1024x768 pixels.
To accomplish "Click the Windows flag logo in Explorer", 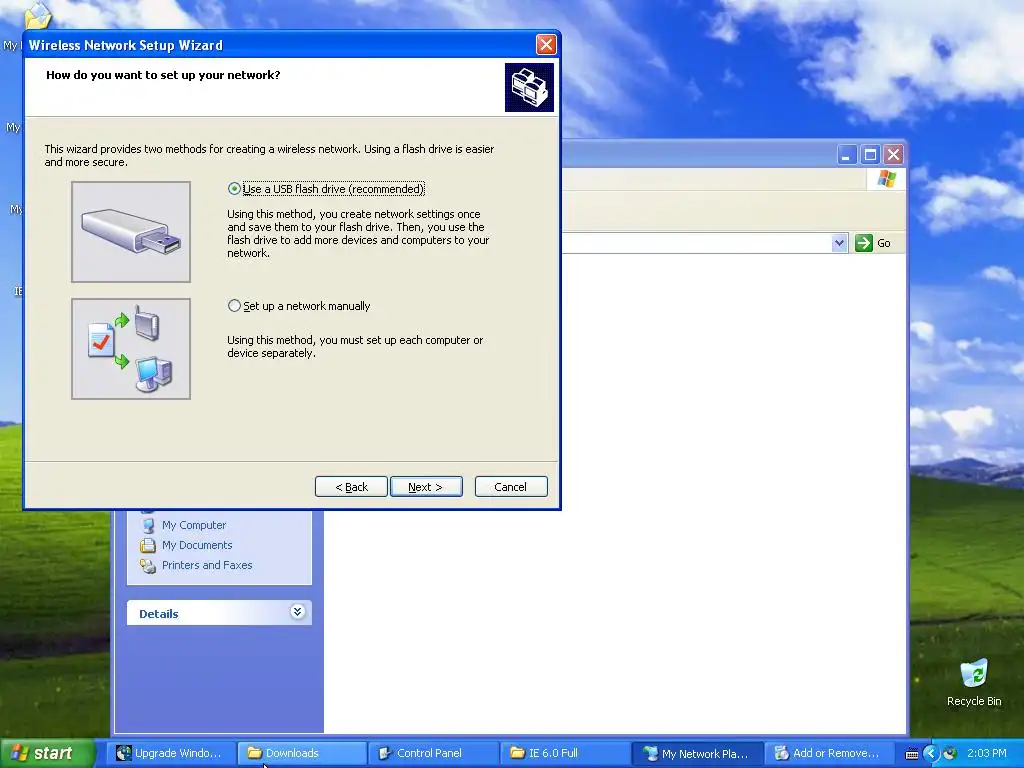I will [886, 179].
